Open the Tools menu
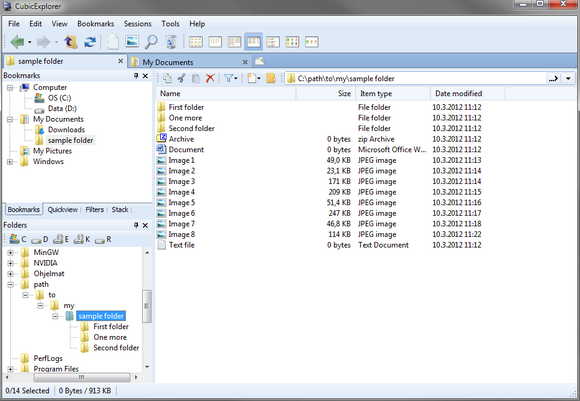Image resolution: width=580 pixels, height=401 pixels. (170, 24)
